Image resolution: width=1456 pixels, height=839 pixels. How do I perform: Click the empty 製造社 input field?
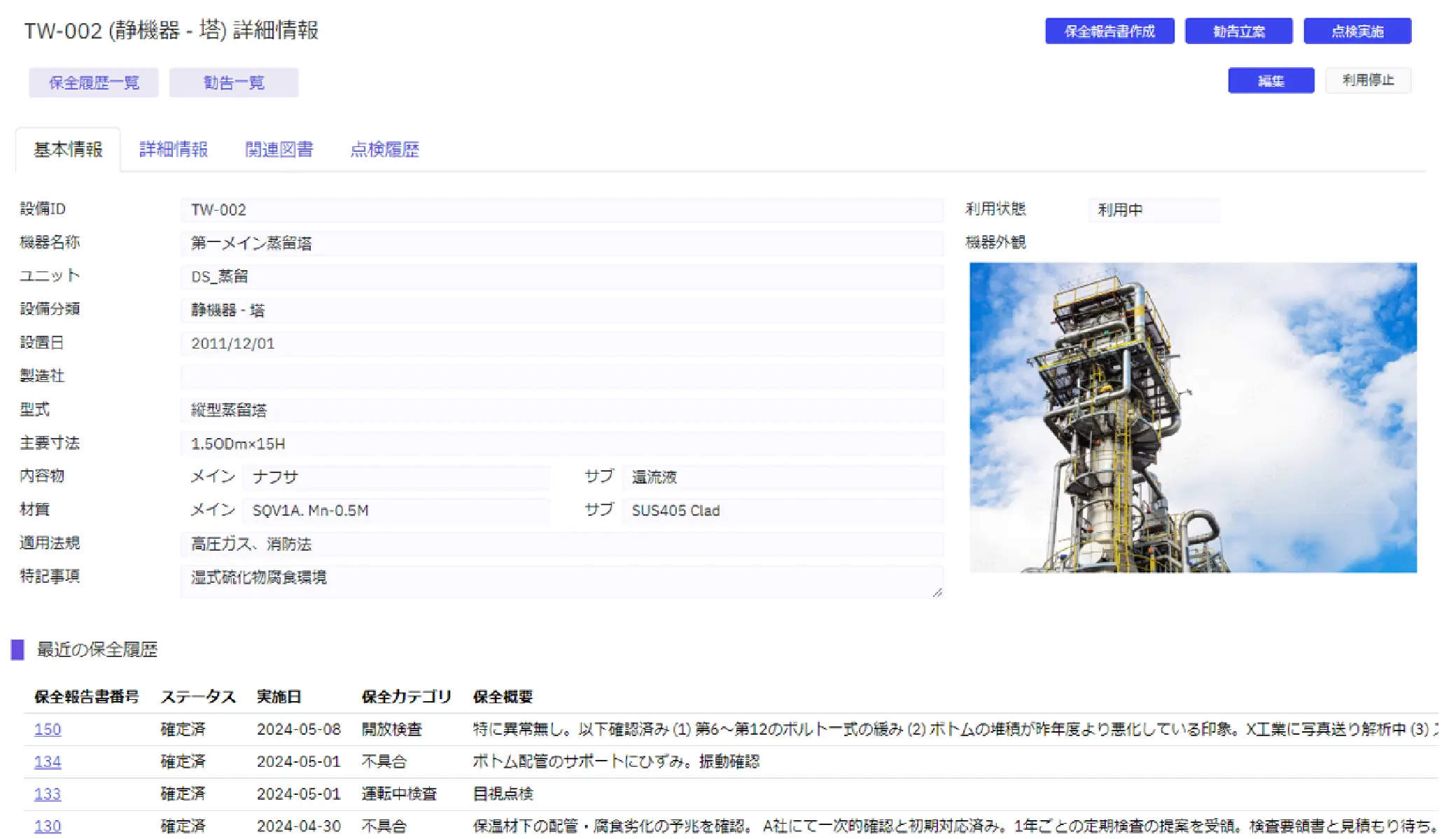[561, 376]
